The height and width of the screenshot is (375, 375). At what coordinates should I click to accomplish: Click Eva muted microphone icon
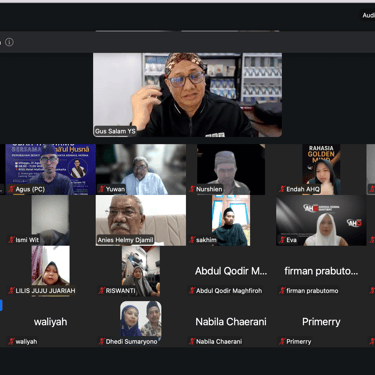(x=282, y=240)
